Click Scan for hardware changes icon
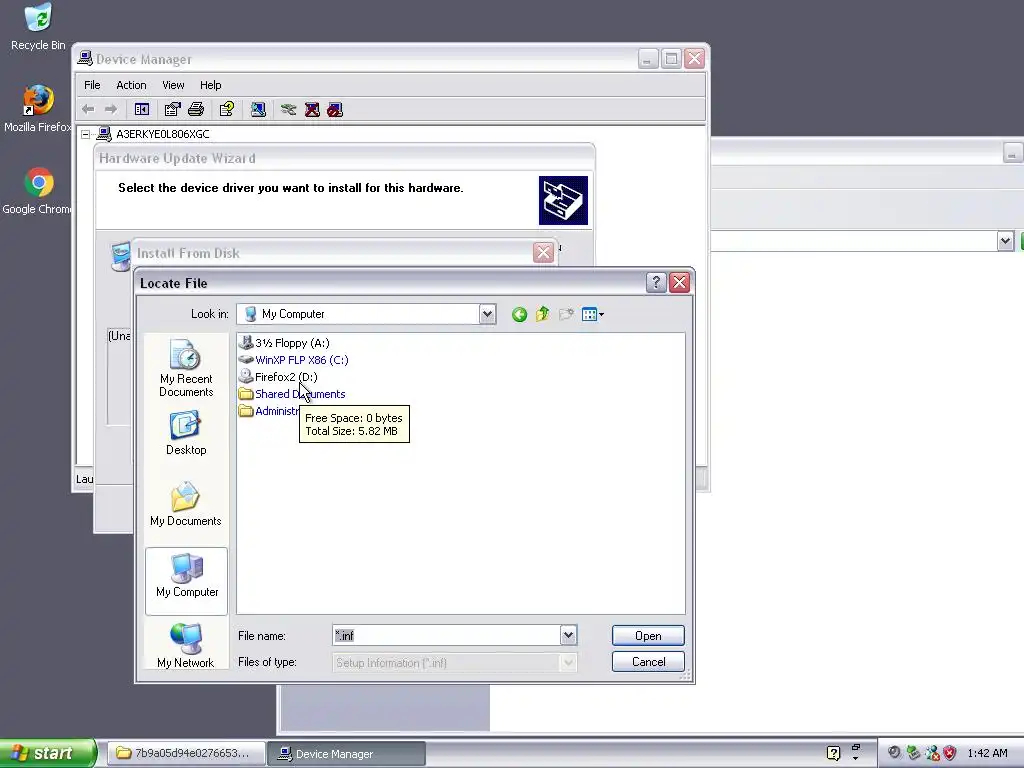The image size is (1024, 768). coord(258,109)
